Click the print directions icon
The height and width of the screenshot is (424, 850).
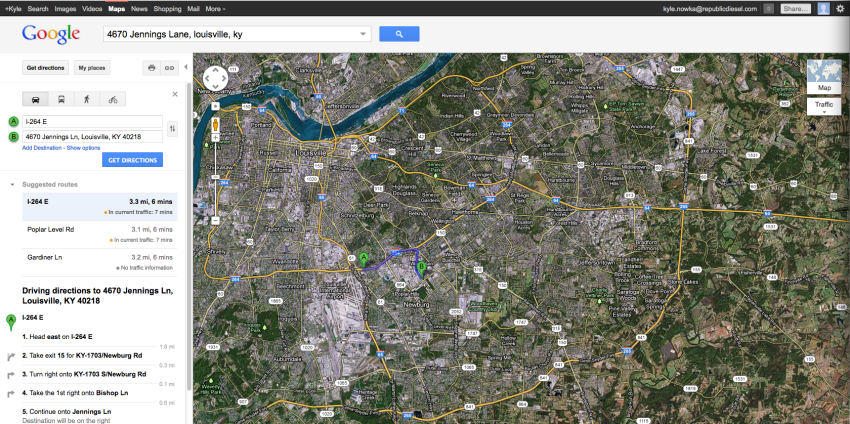(x=152, y=68)
